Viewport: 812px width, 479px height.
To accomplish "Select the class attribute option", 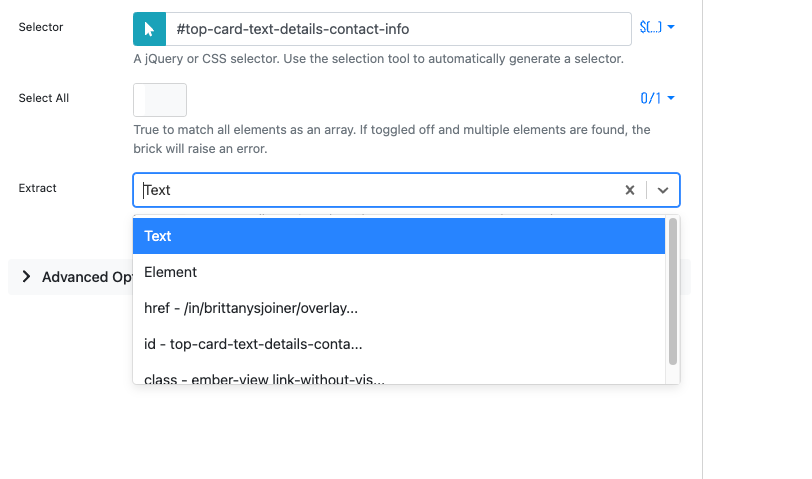I will tap(399, 378).
